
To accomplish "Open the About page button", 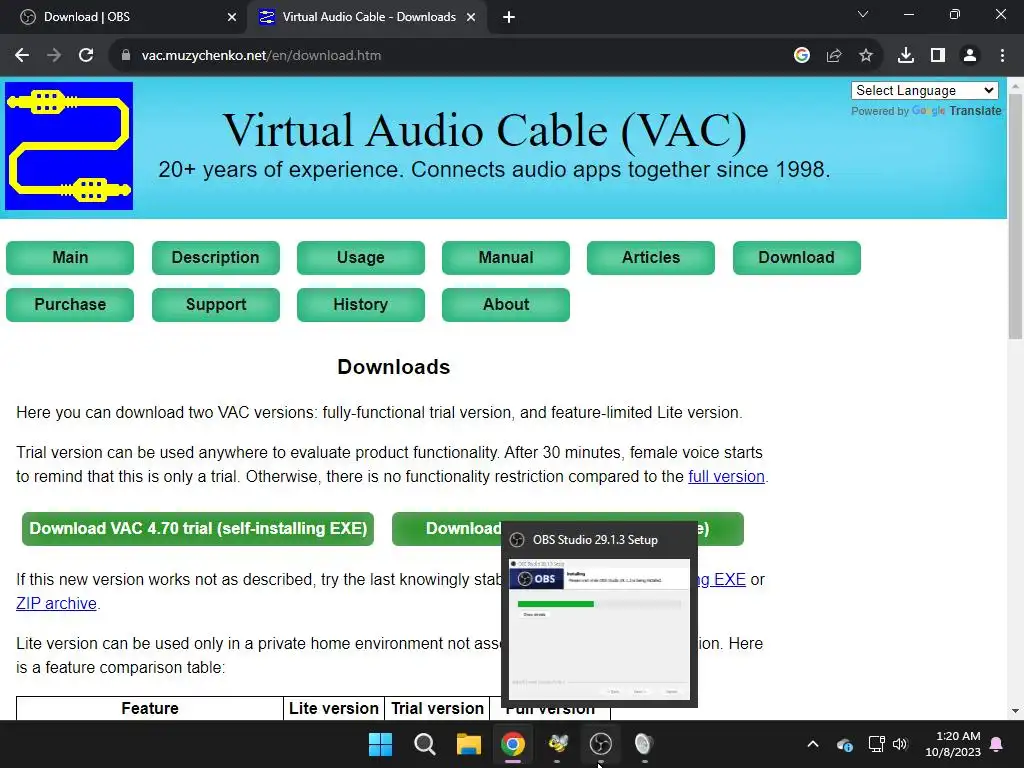I will coord(505,304).
